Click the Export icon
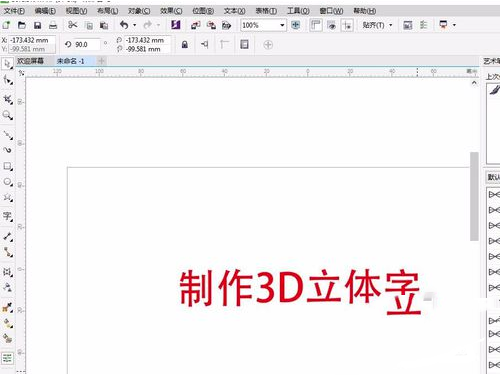501x377 pixels. (211, 25)
